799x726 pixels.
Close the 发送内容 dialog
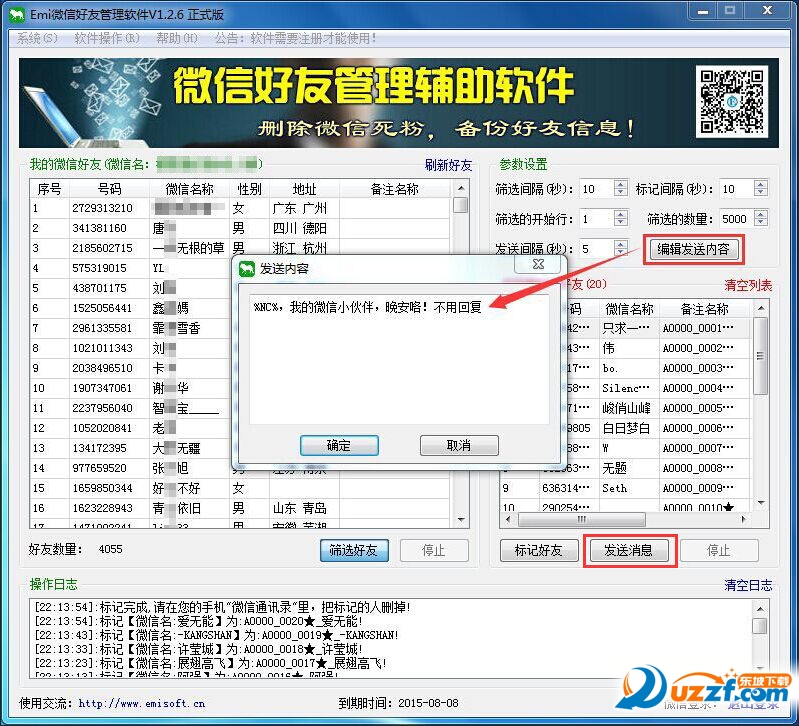(539, 264)
